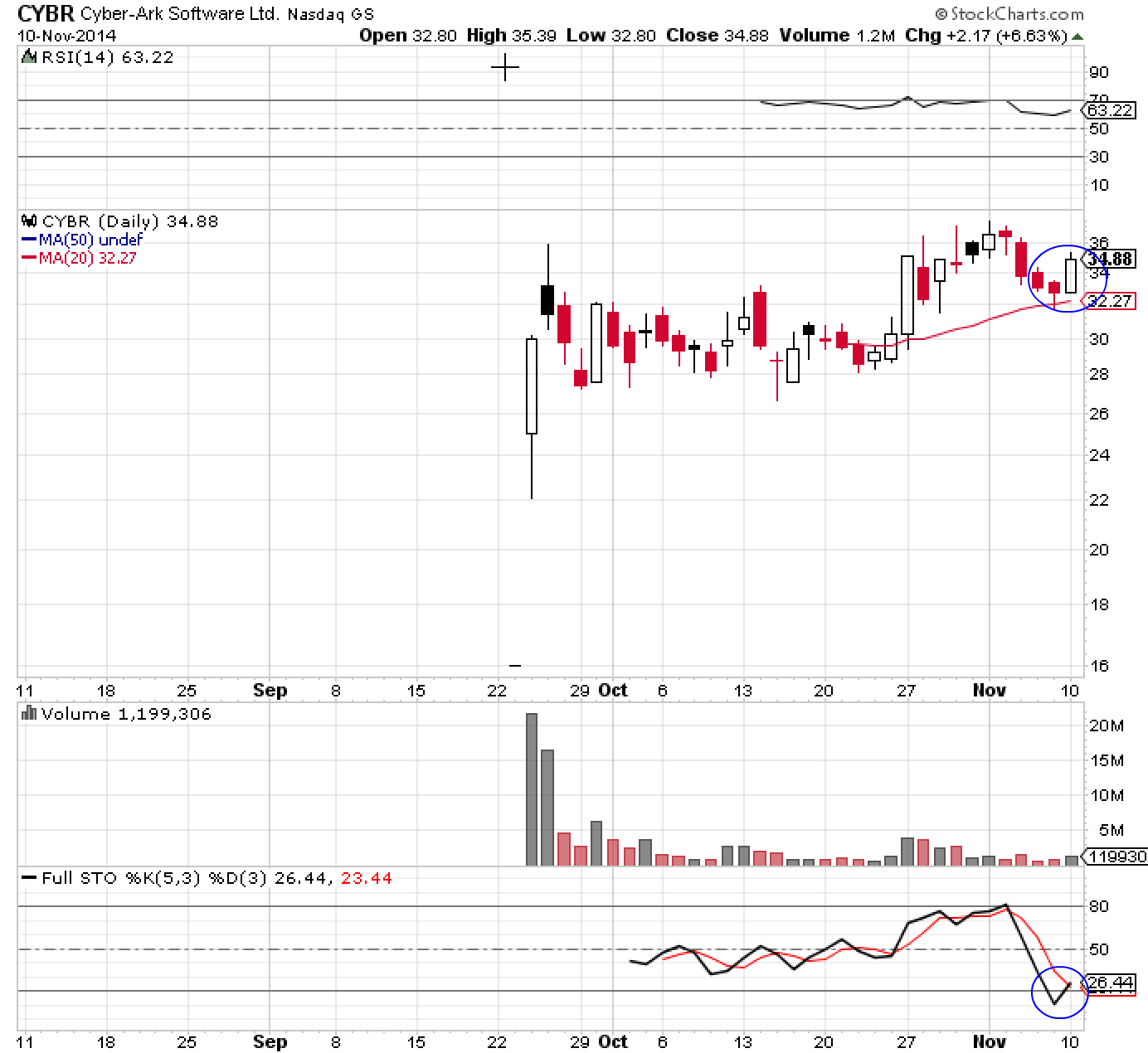Click the blue MA(50) legend line swatch
This screenshot has height=1053, width=1148.
click(28, 240)
